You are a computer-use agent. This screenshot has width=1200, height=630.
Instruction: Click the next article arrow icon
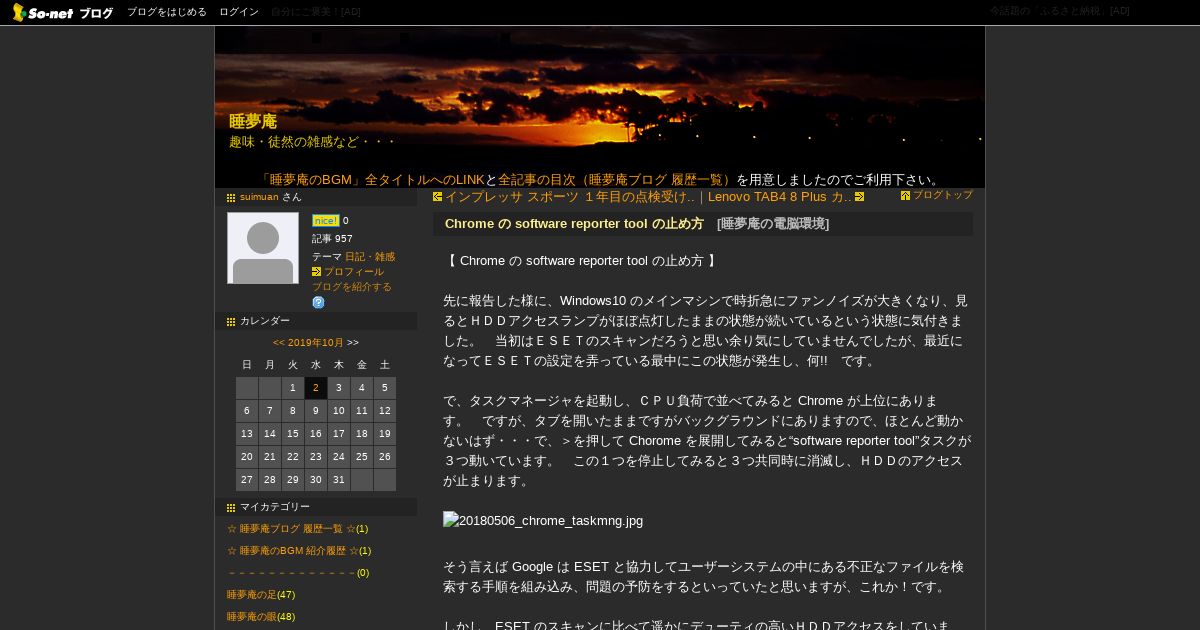pos(859,197)
